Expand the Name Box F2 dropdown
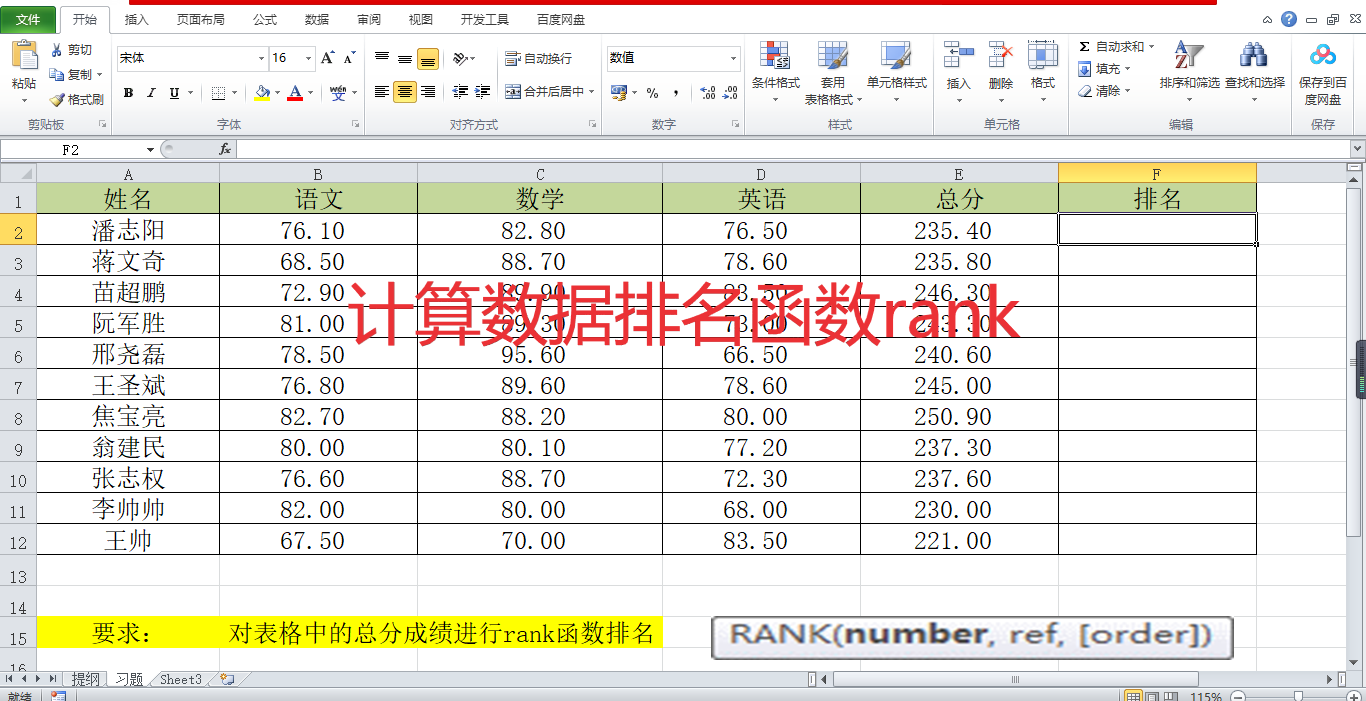 click(150, 150)
